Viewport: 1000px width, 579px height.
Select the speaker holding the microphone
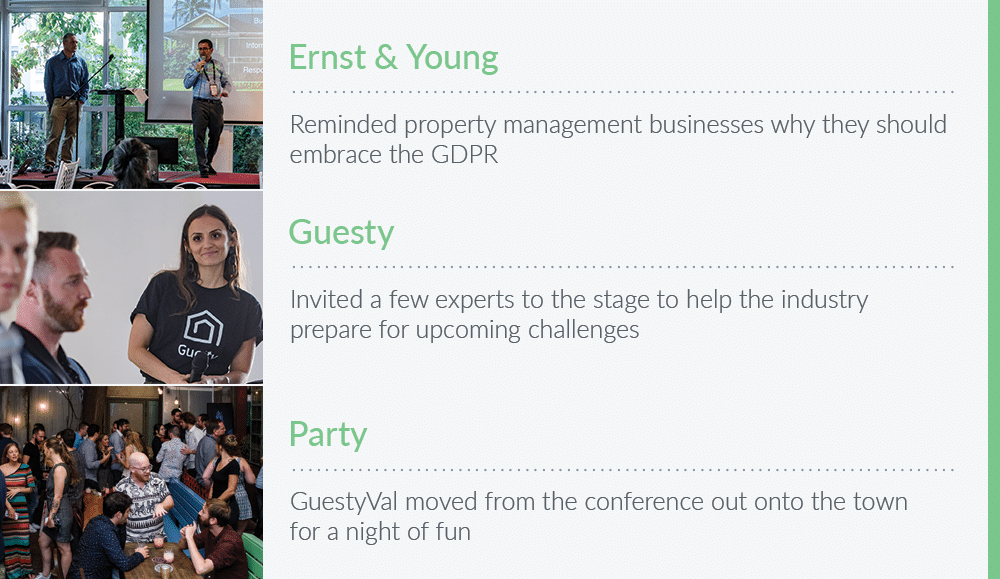pyautogui.click(x=206, y=107)
